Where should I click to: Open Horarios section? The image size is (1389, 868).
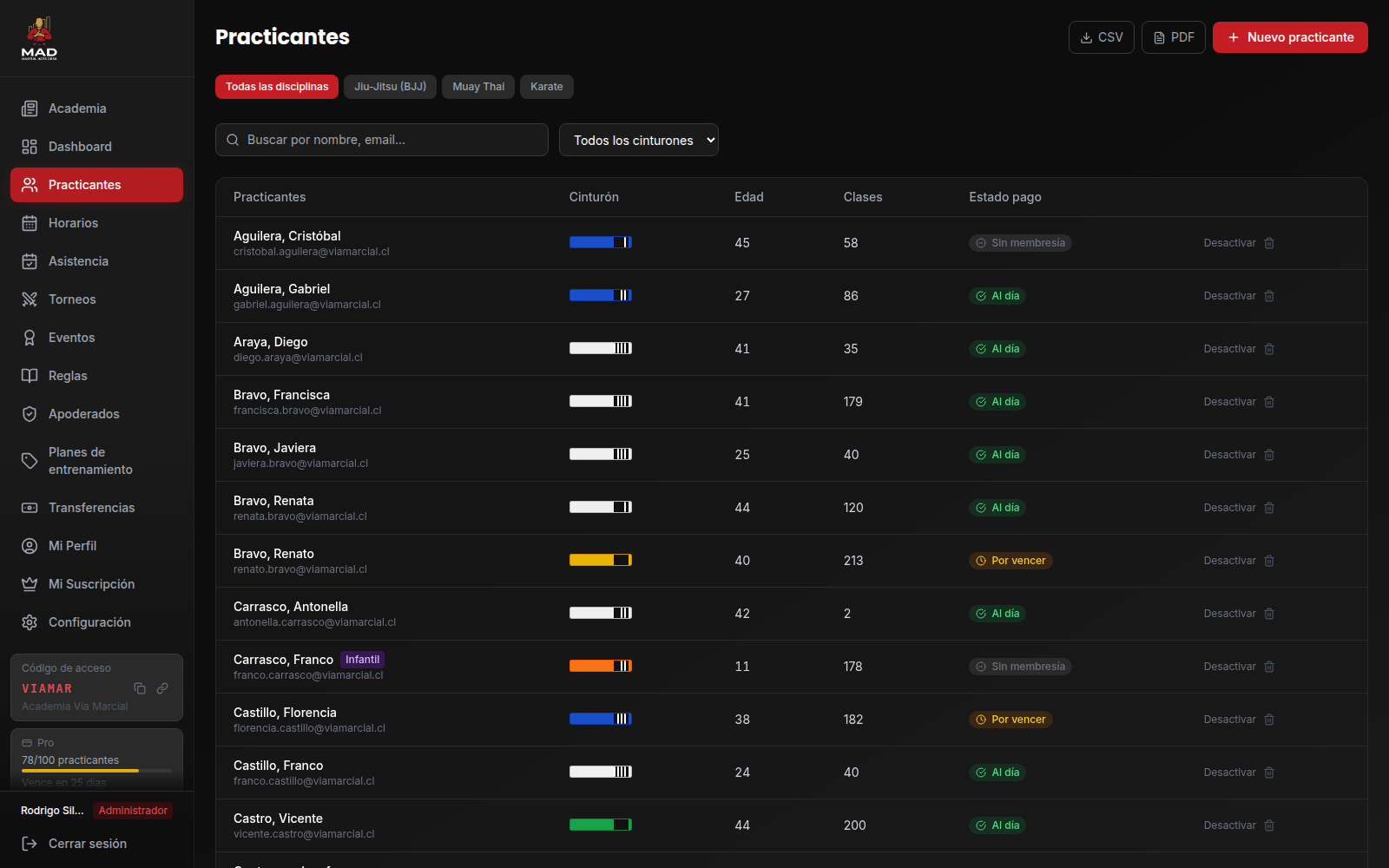point(96,223)
